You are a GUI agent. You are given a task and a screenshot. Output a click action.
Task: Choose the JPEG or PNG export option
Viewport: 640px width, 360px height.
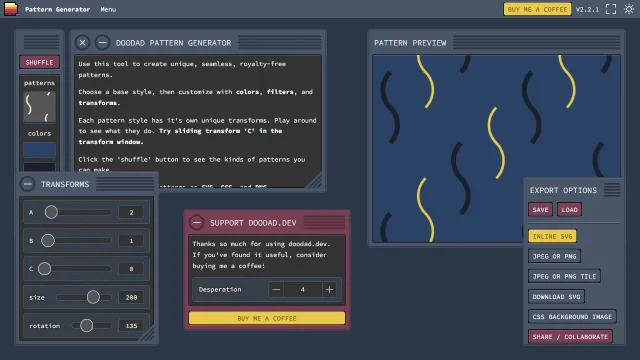[554, 256]
